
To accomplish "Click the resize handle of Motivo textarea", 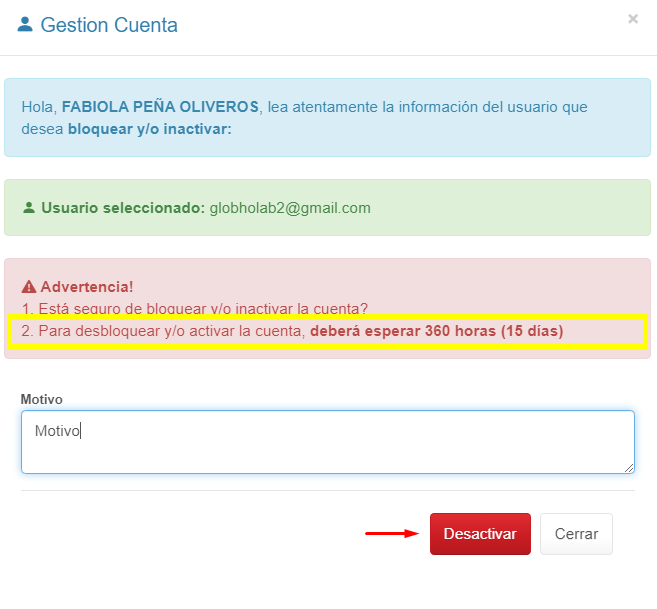I will [x=629, y=468].
